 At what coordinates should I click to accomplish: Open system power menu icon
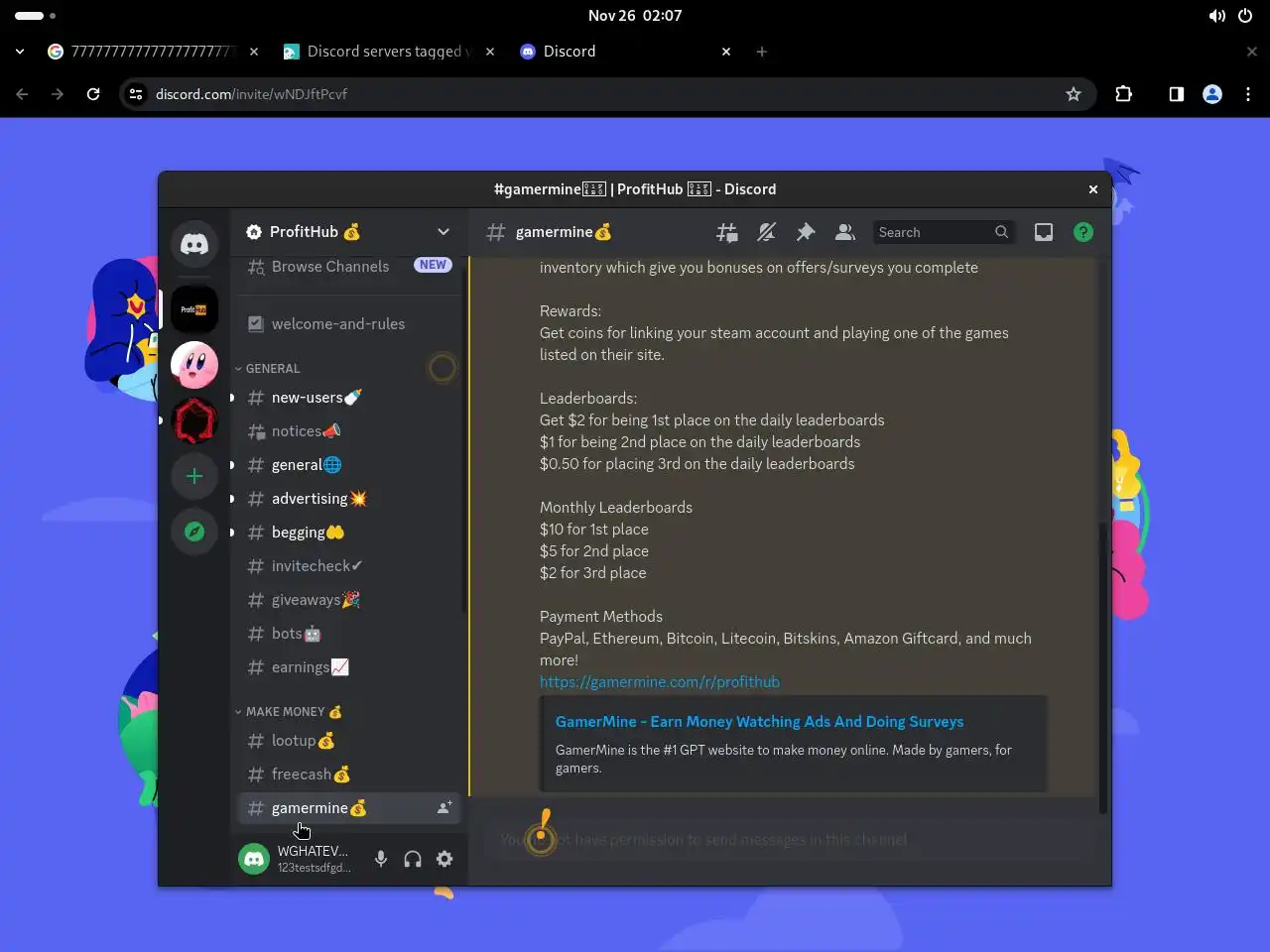pyautogui.click(x=1245, y=16)
